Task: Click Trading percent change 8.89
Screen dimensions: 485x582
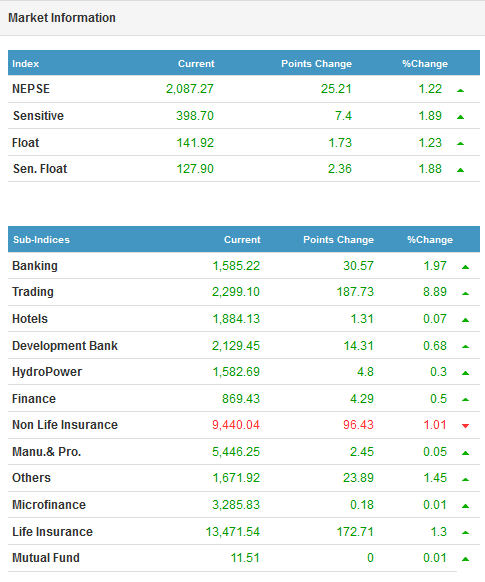Action: point(435,292)
